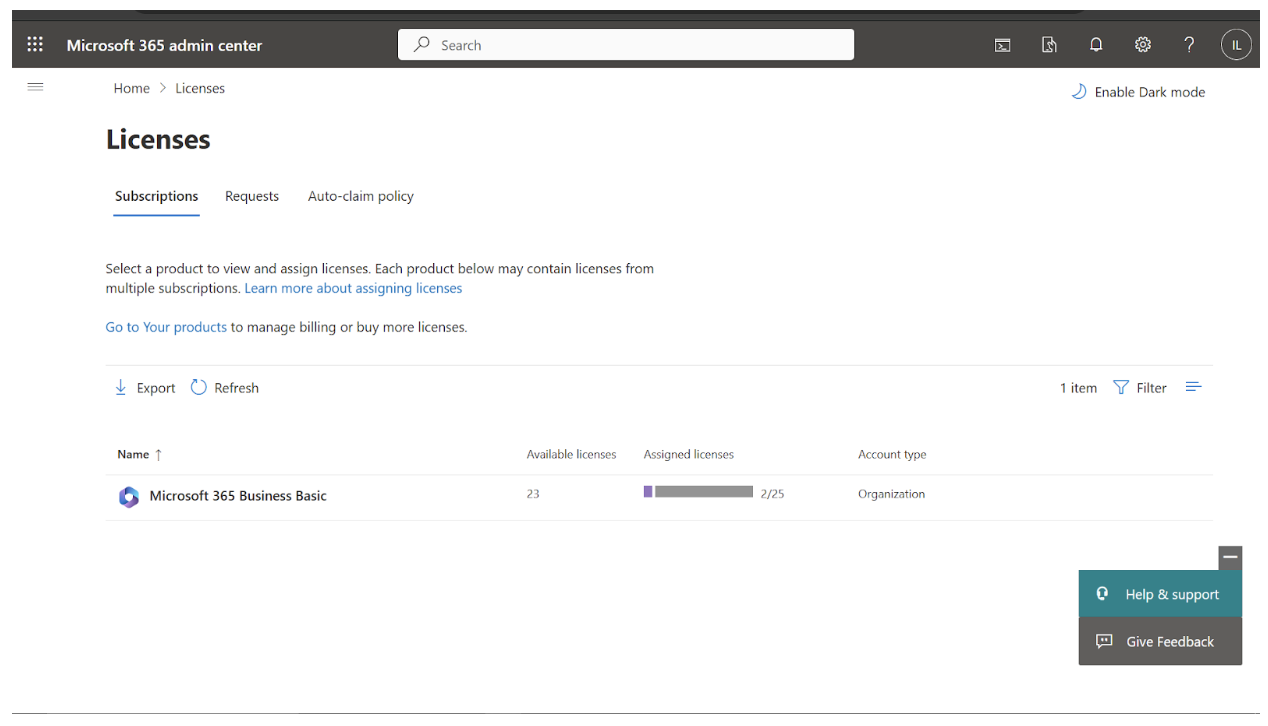Screen dimensions: 1268x726
Task: Click the Export download arrow icon
Action: [x=120, y=387]
